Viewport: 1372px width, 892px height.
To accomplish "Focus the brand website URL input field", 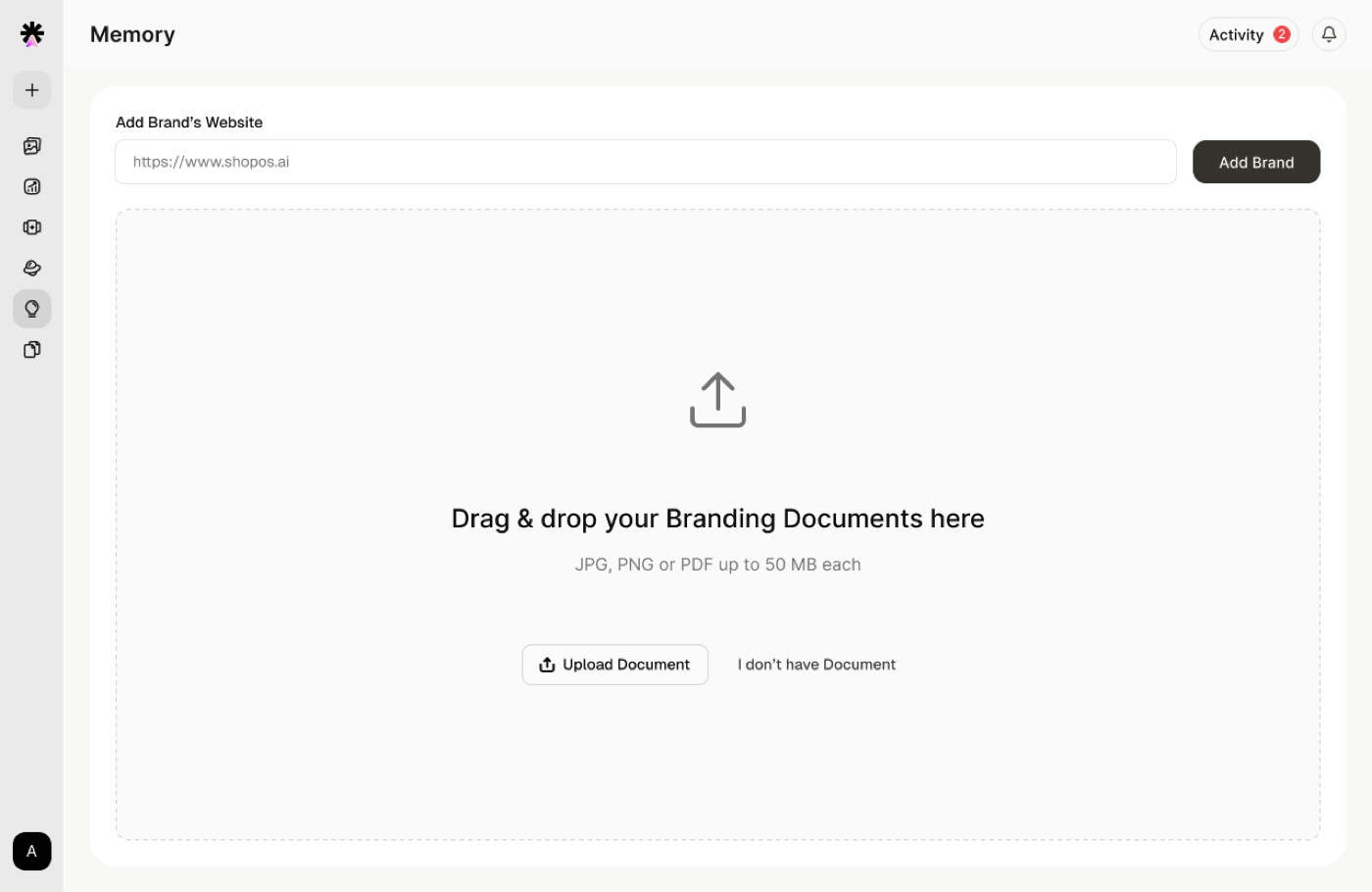I will (x=646, y=162).
